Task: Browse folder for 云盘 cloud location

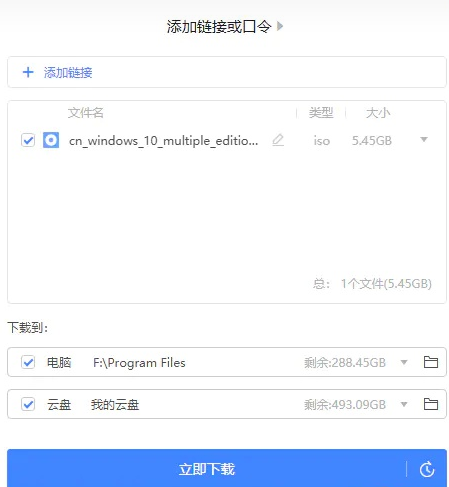Action: click(x=431, y=404)
